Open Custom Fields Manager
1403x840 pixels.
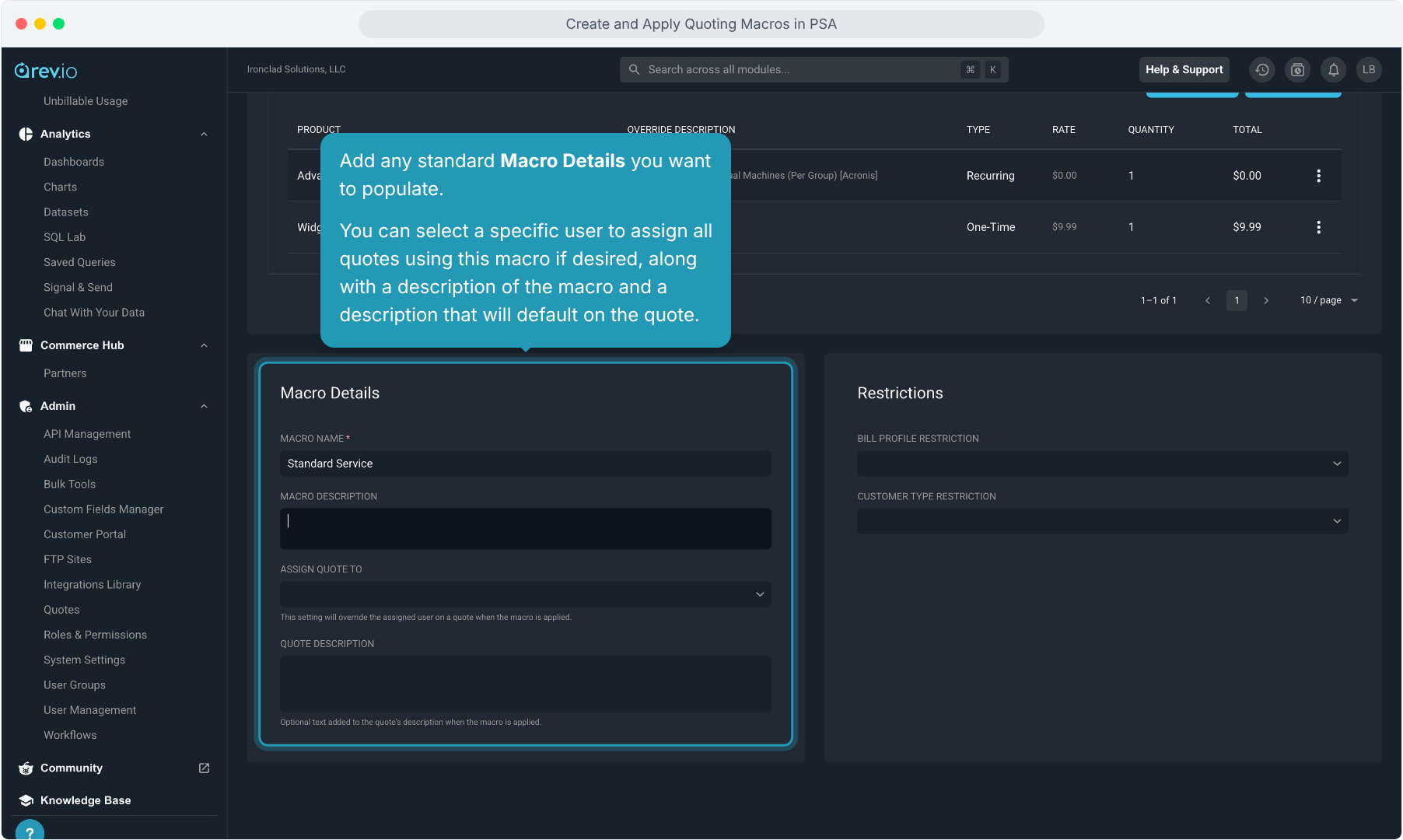click(103, 509)
